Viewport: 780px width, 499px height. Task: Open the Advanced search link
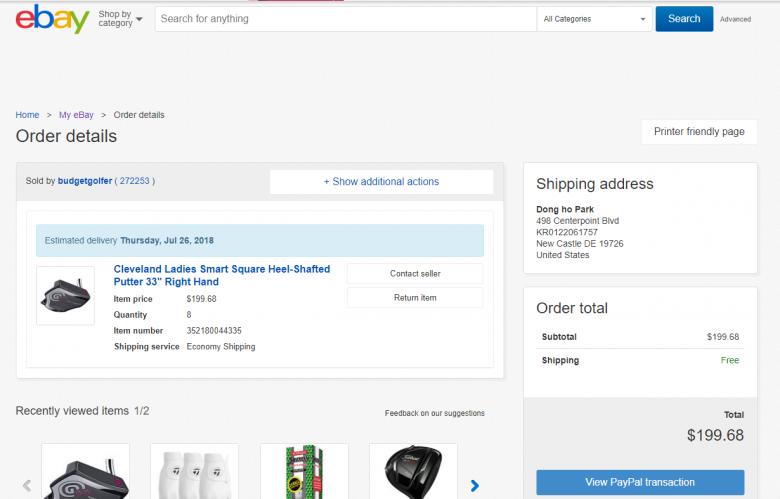pyautogui.click(x=735, y=19)
